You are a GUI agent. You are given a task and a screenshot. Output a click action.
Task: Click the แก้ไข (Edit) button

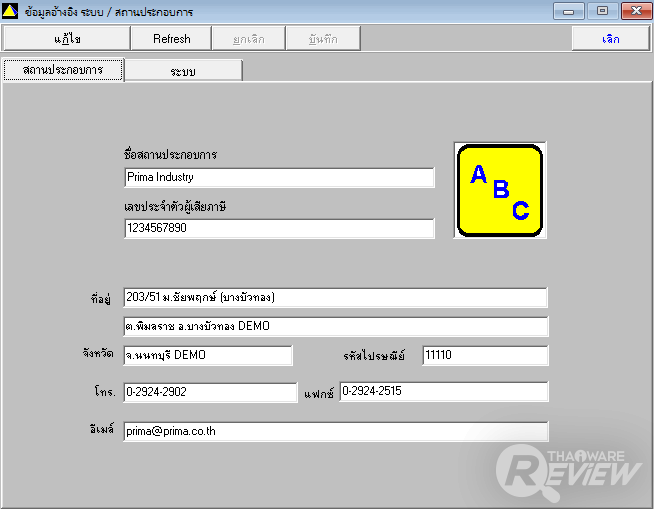tap(67, 38)
